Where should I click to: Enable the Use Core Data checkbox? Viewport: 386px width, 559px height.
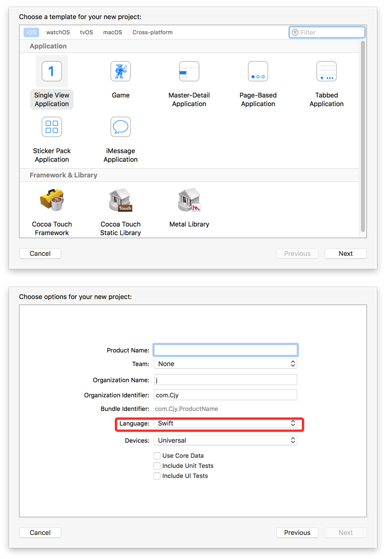[157, 456]
